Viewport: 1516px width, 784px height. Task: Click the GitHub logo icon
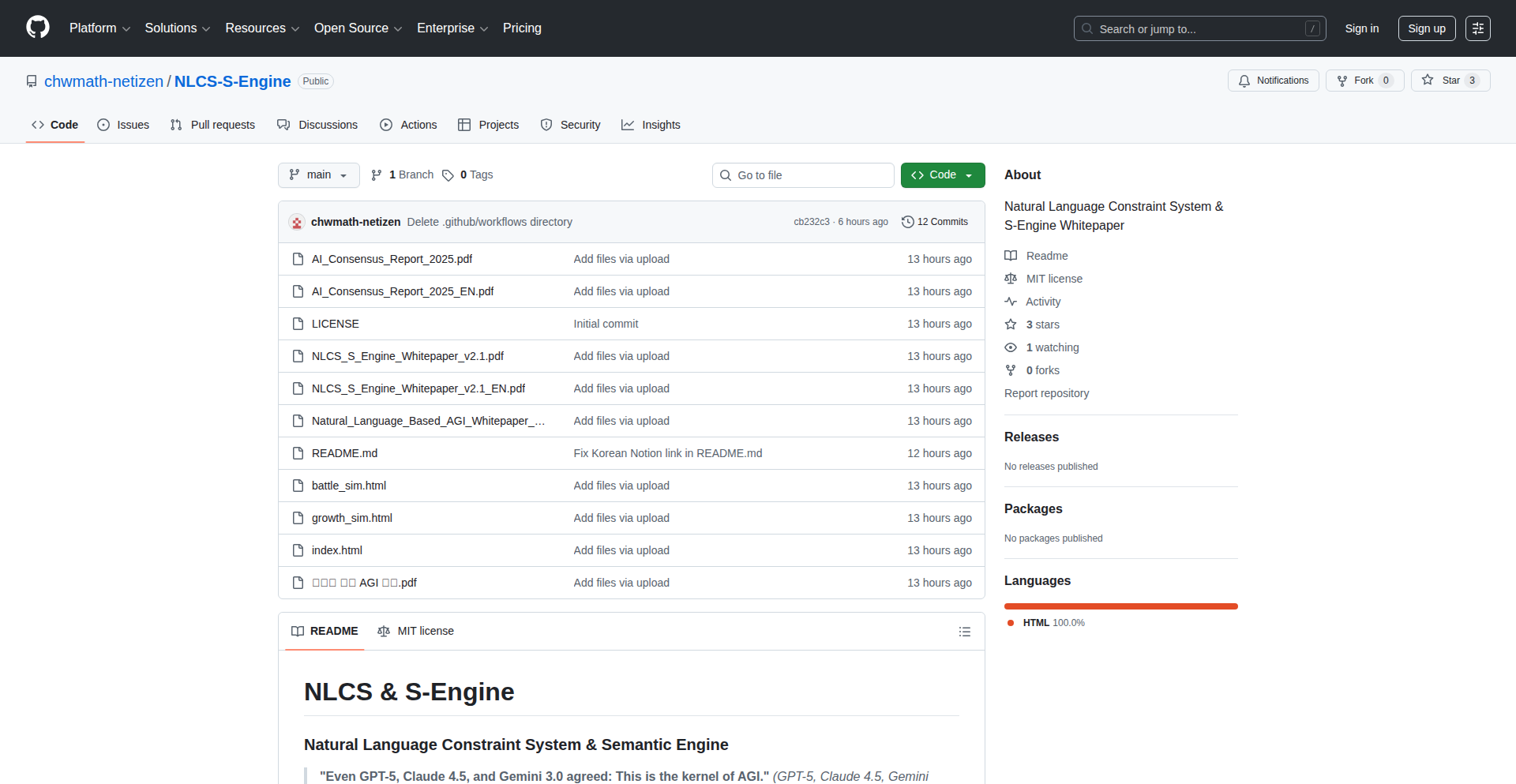38,28
